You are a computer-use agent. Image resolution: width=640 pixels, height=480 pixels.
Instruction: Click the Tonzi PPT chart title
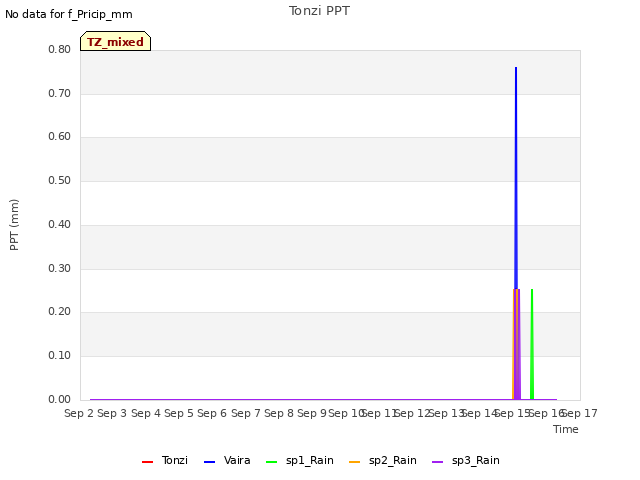coord(319,11)
